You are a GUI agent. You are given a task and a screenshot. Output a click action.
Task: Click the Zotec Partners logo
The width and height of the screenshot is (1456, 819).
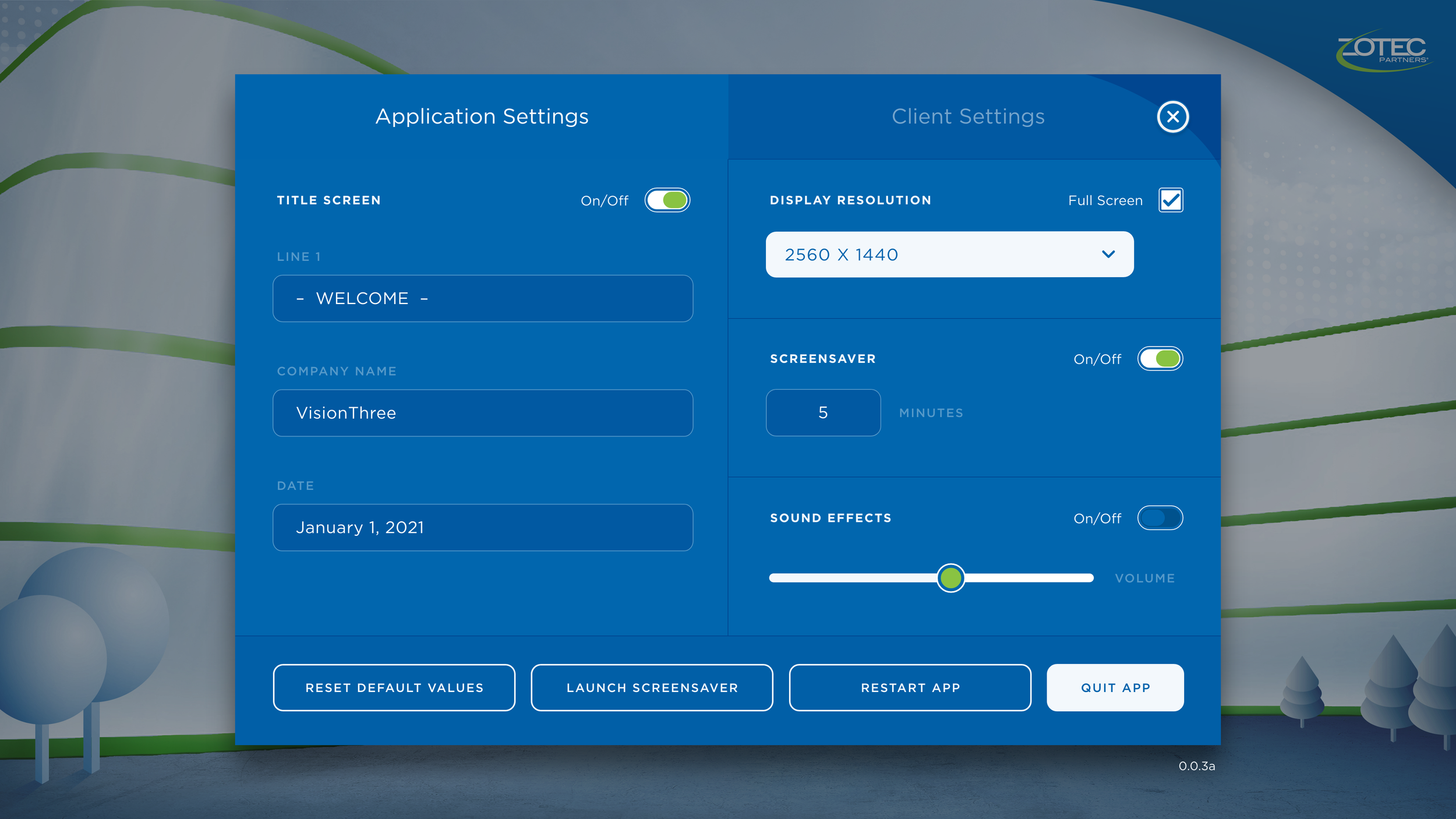coord(1383,51)
